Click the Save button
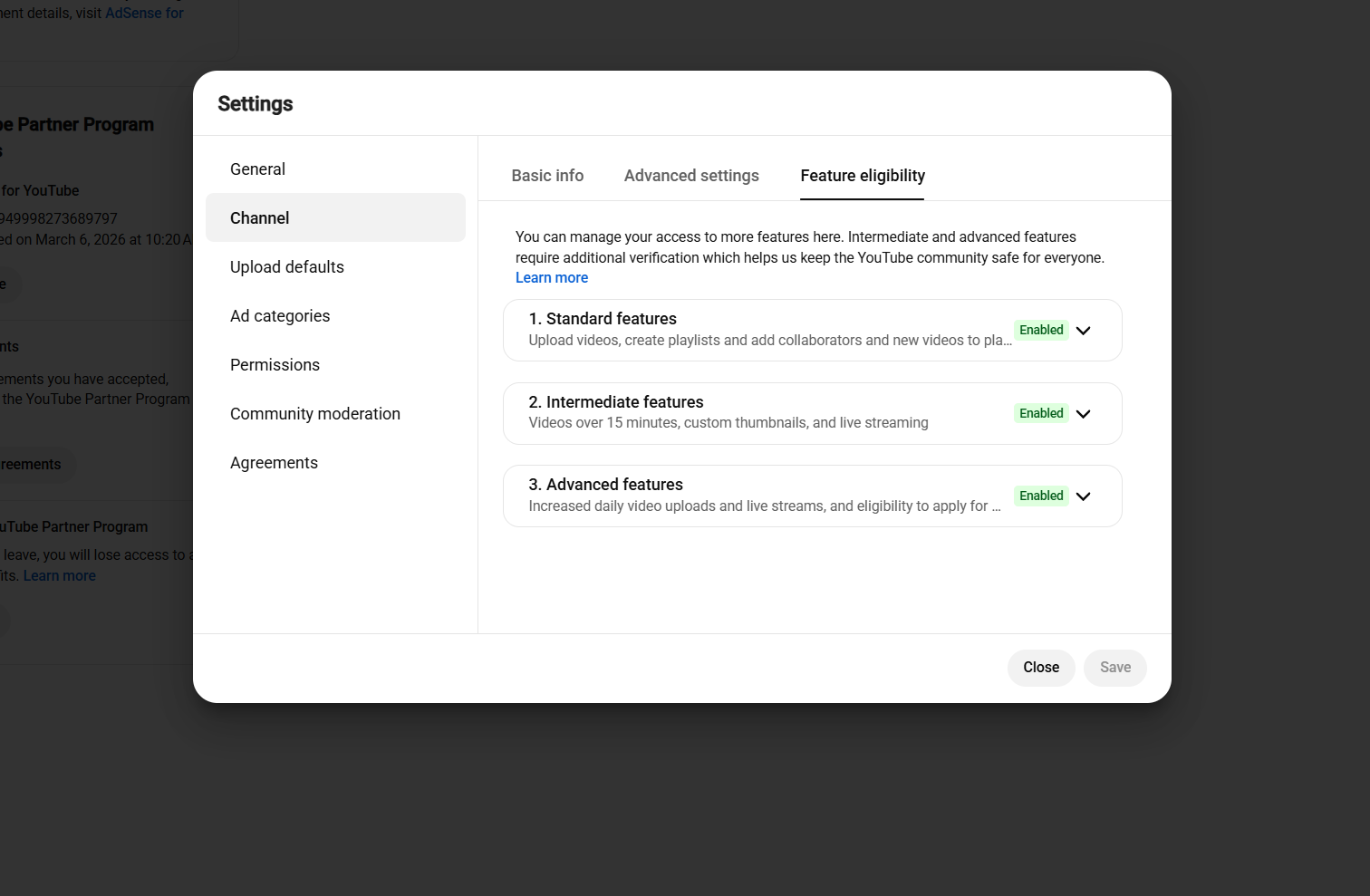This screenshot has height=896, width=1370. point(1115,668)
